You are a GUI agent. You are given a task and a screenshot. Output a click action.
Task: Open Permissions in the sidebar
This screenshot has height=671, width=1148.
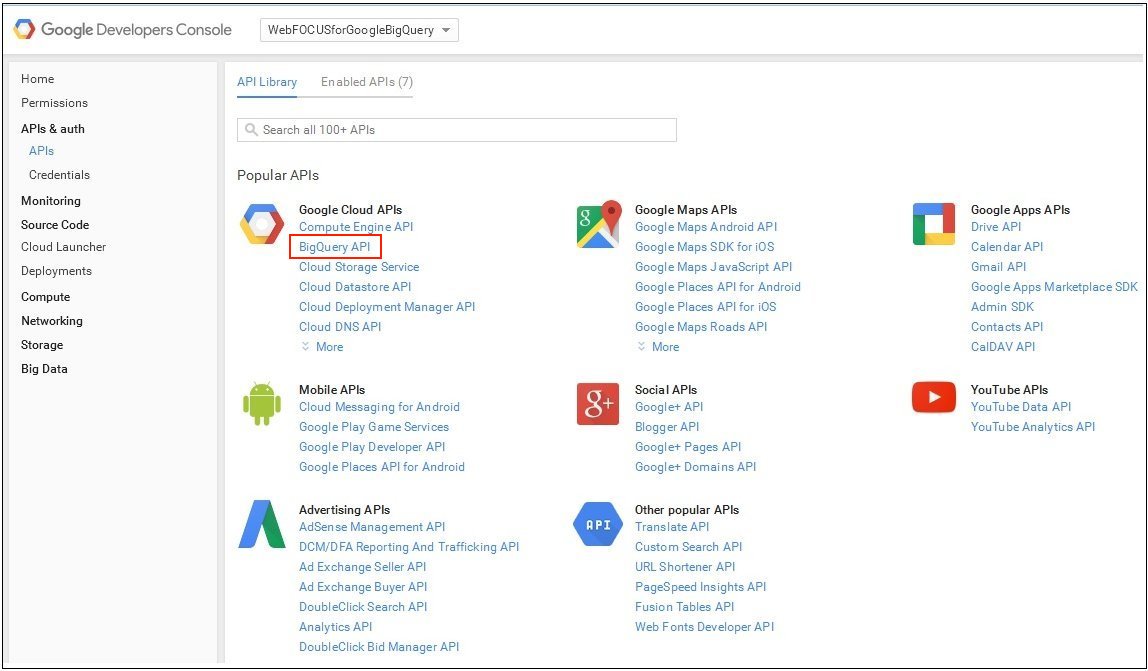54,103
